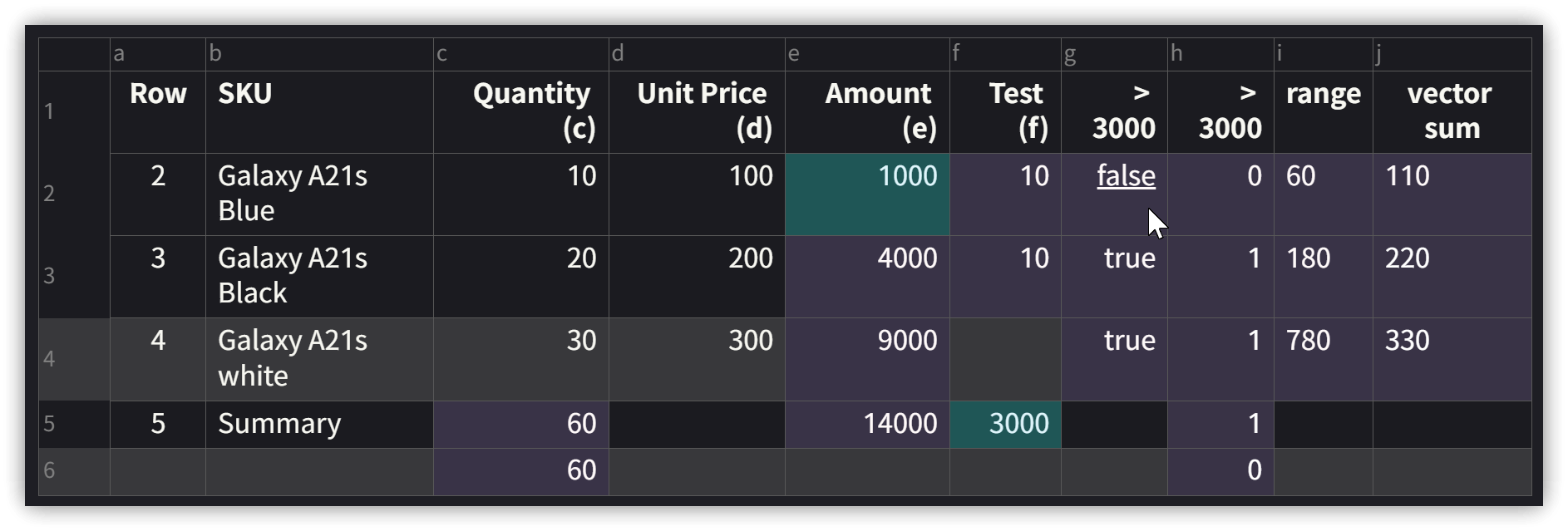This screenshot has height=531, width=1568.
Task: Click the 'Test (f)' header cell
Action: (x=1005, y=112)
